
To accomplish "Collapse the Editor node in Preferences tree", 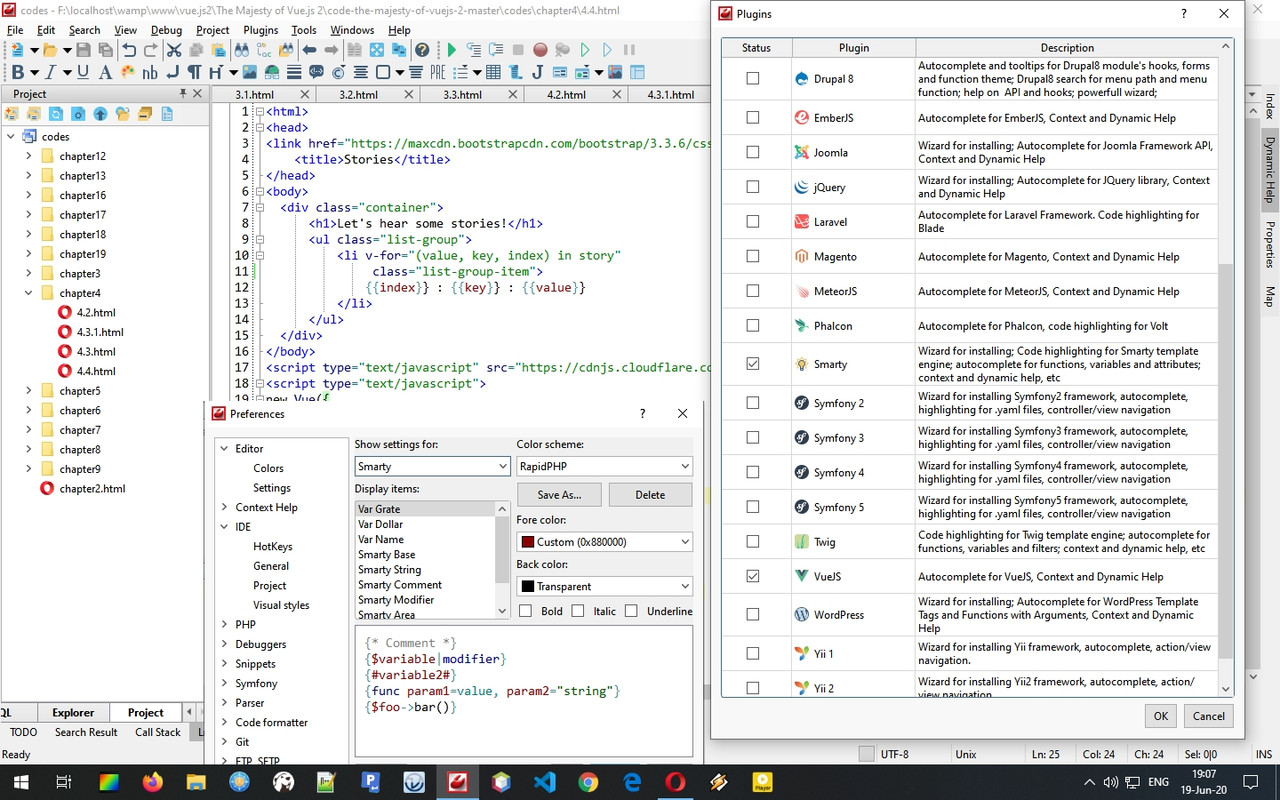I will 224,448.
